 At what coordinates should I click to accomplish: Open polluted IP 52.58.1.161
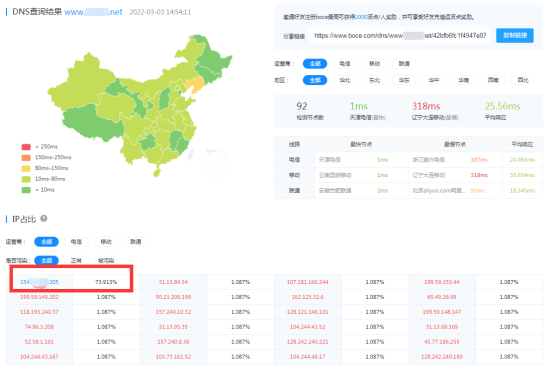(x=39, y=342)
